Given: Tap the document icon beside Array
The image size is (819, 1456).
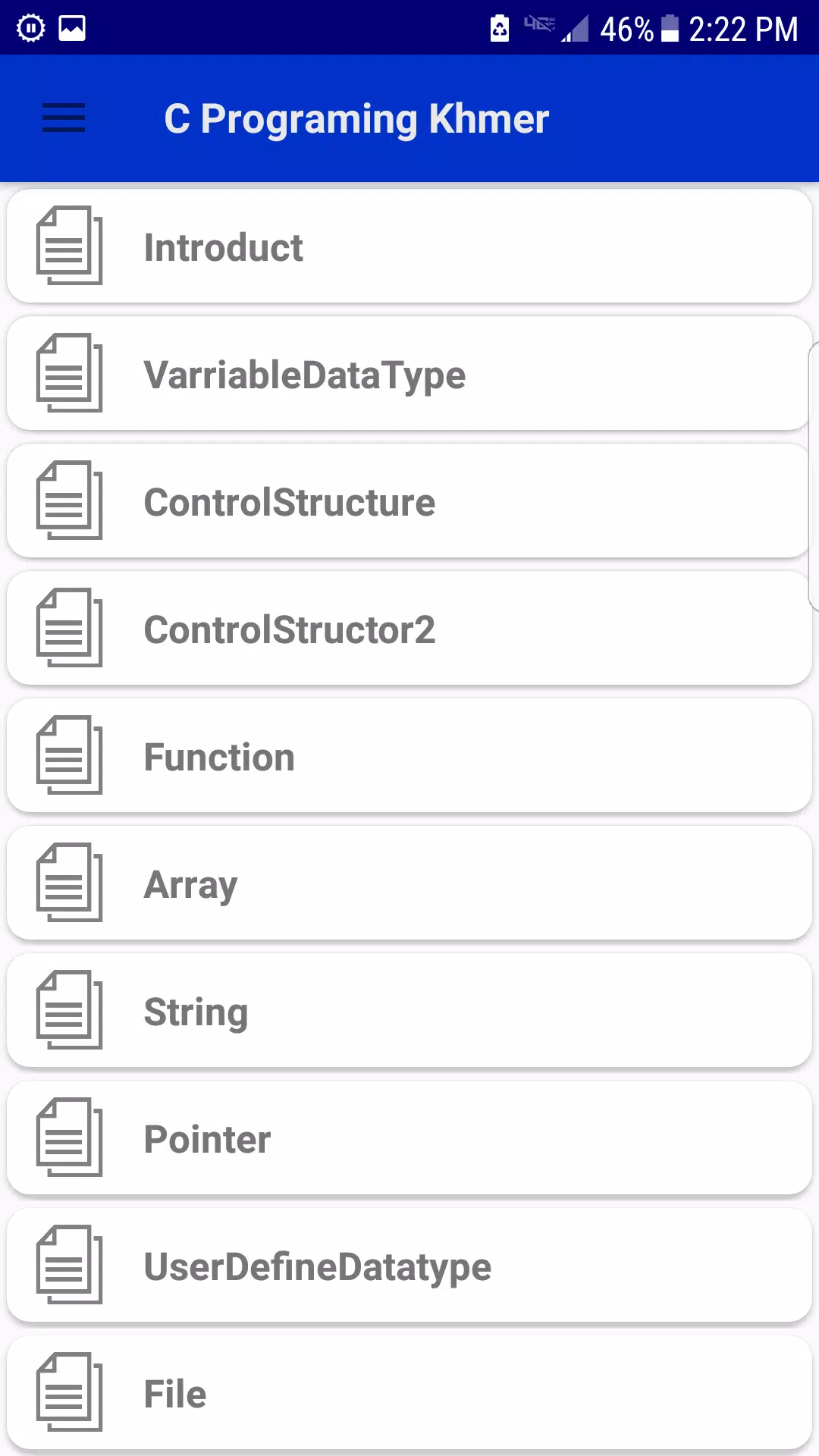Looking at the screenshot, I should click(x=69, y=883).
